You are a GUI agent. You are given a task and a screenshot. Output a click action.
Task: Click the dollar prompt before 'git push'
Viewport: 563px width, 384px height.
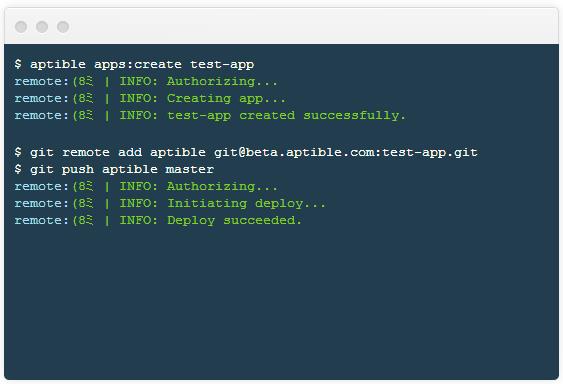tap(18, 169)
